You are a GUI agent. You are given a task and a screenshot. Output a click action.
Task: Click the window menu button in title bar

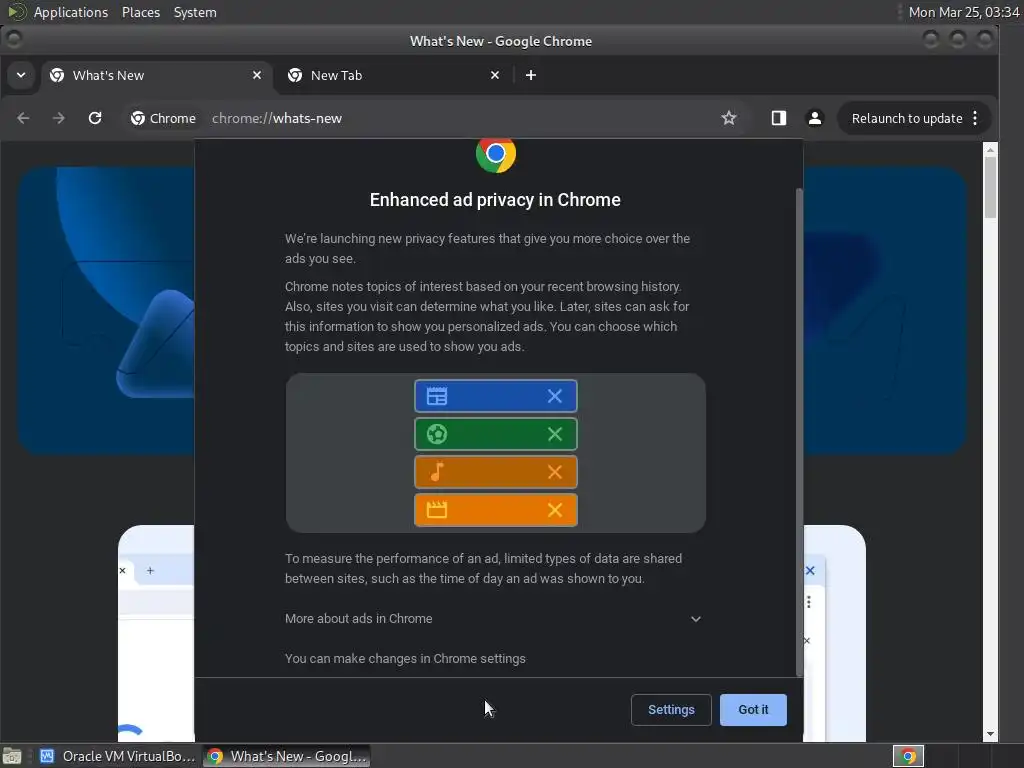point(14,40)
